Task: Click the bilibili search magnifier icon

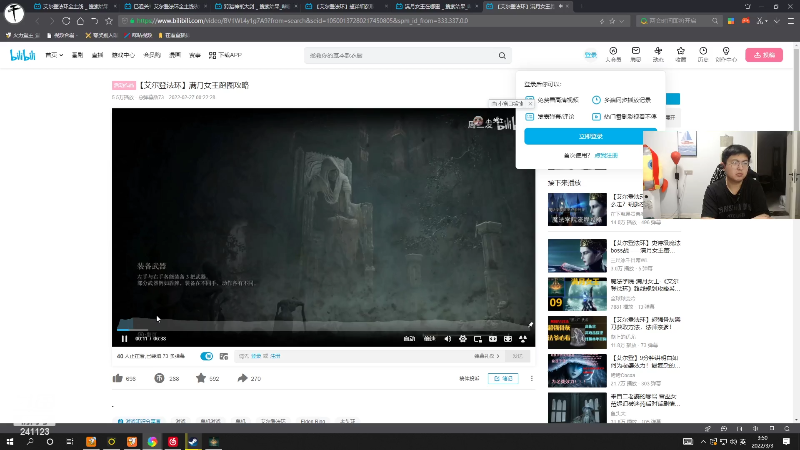Action: click(502, 55)
